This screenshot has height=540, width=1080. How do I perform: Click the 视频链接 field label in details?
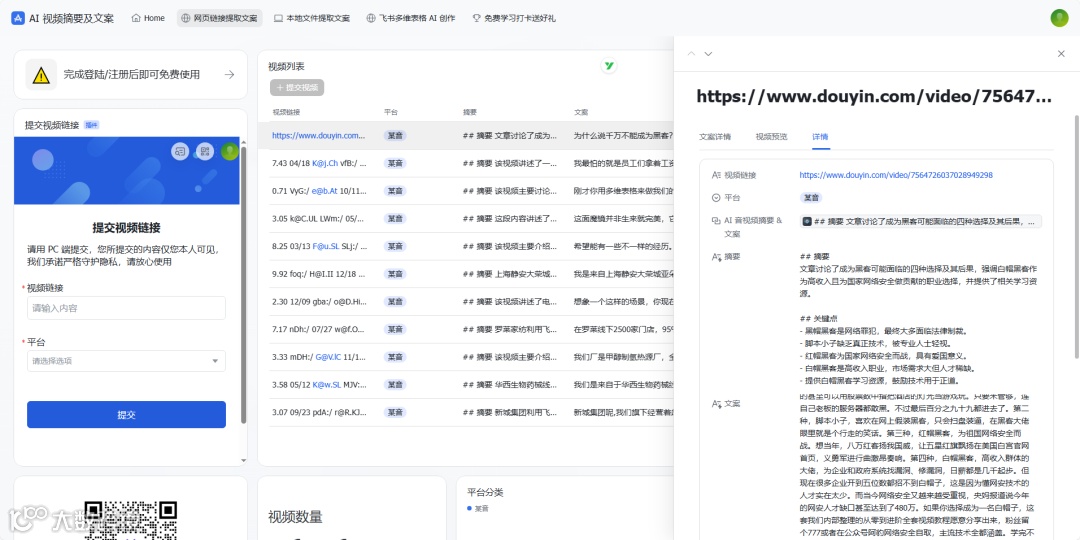[x=740, y=175]
